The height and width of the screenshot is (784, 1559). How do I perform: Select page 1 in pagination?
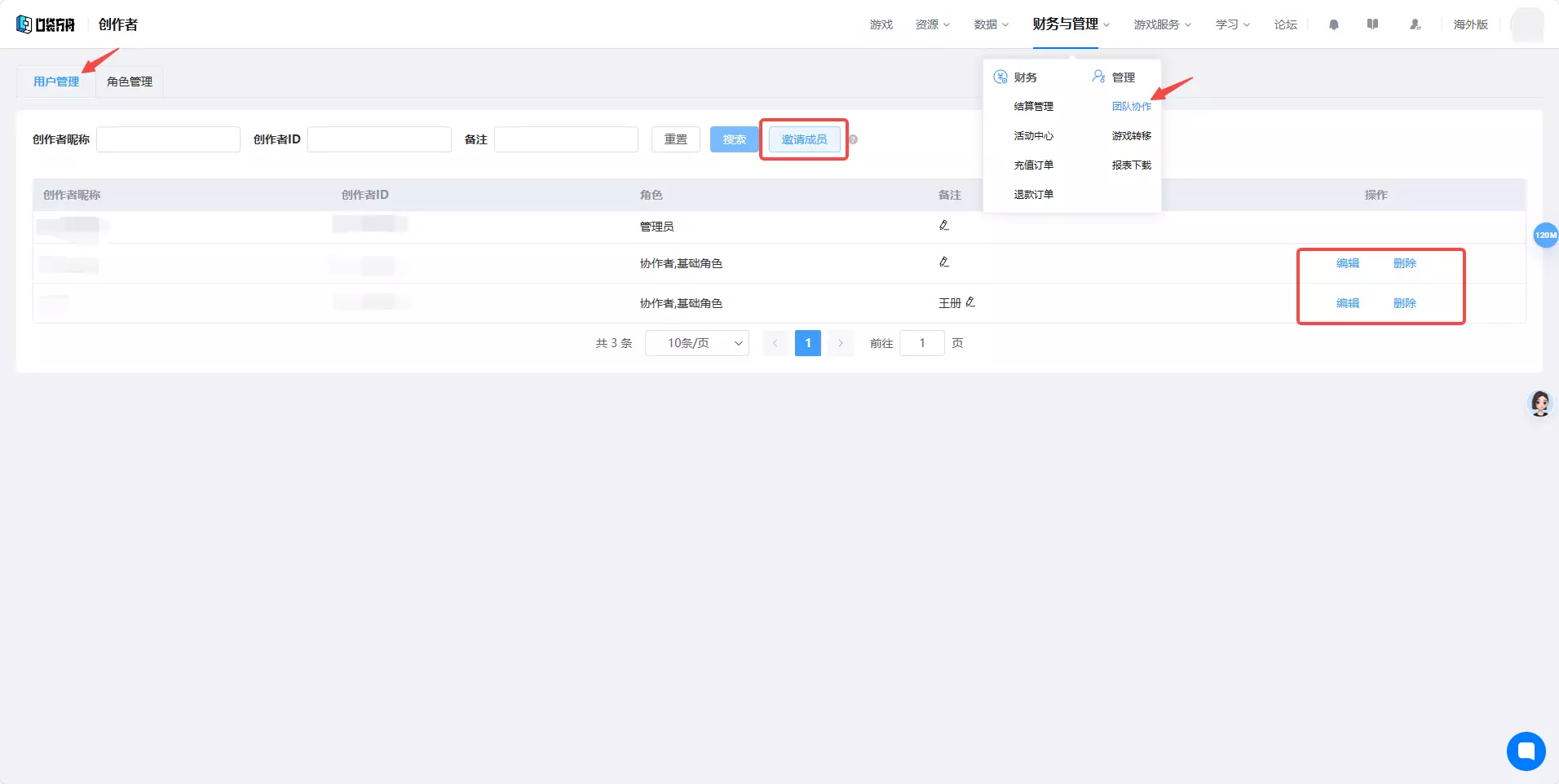[x=808, y=343]
